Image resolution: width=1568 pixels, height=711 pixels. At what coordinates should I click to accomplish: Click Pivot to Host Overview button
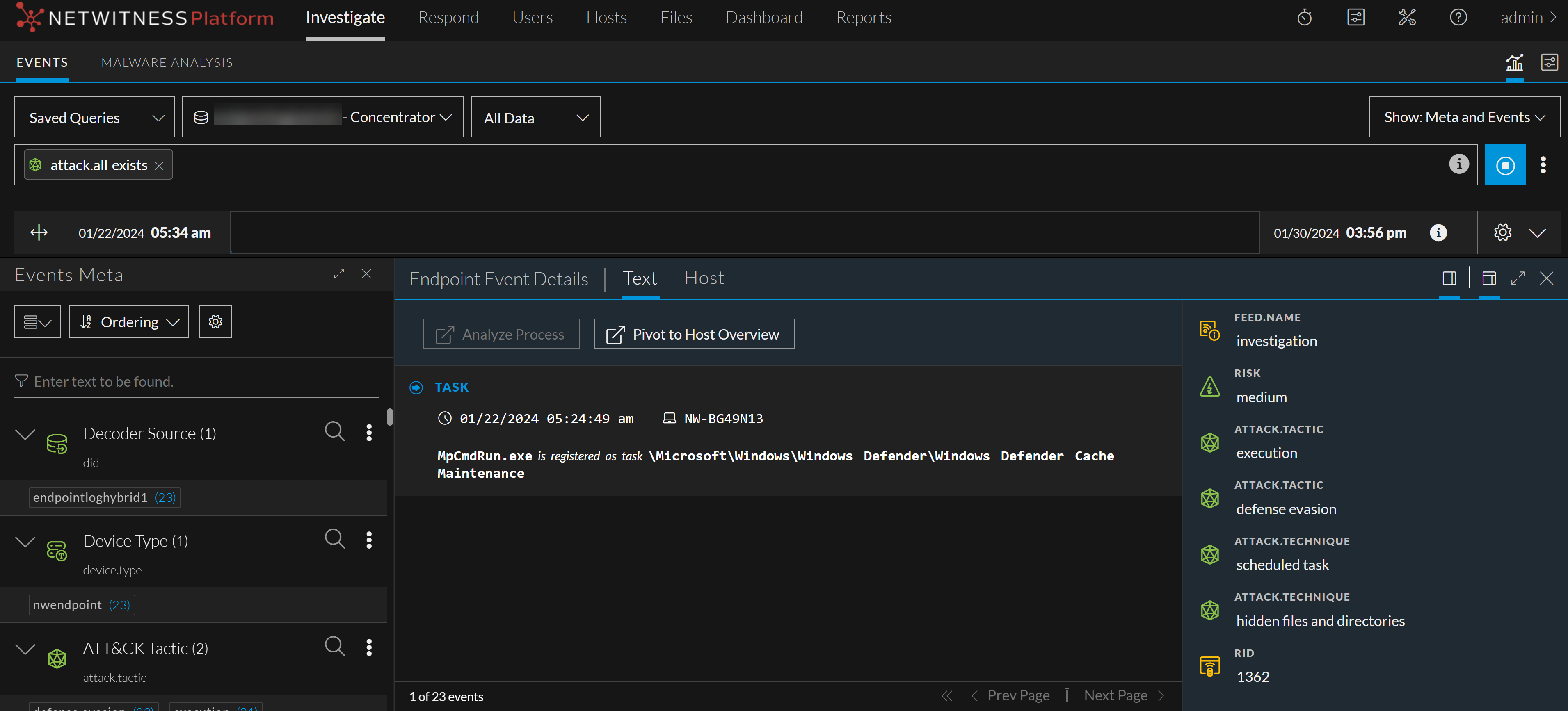(x=693, y=334)
